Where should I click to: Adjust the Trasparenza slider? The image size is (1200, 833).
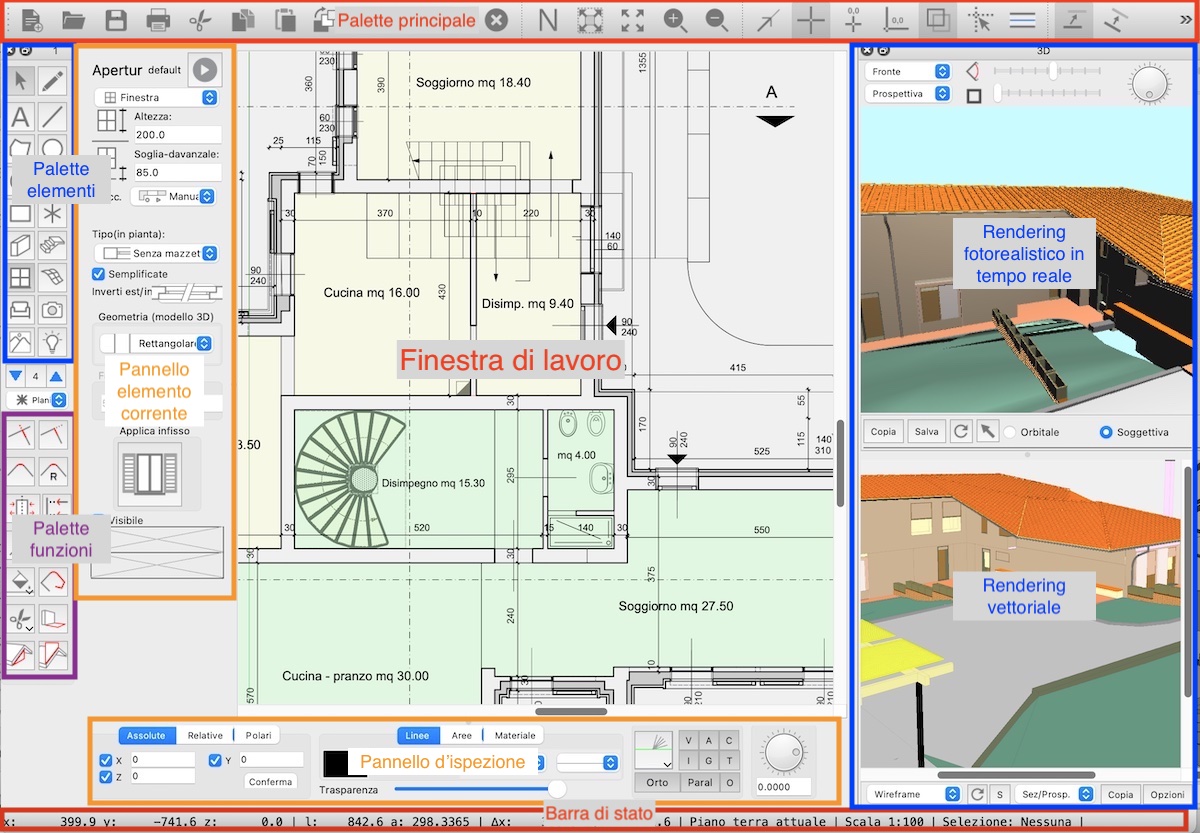coord(556,788)
